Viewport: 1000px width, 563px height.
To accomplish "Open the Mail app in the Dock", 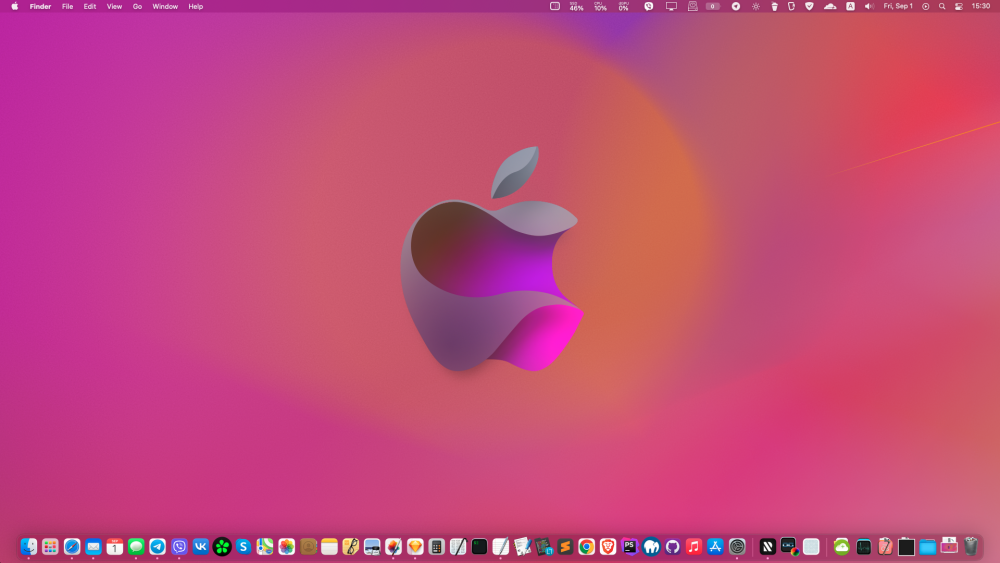I will point(93,546).
